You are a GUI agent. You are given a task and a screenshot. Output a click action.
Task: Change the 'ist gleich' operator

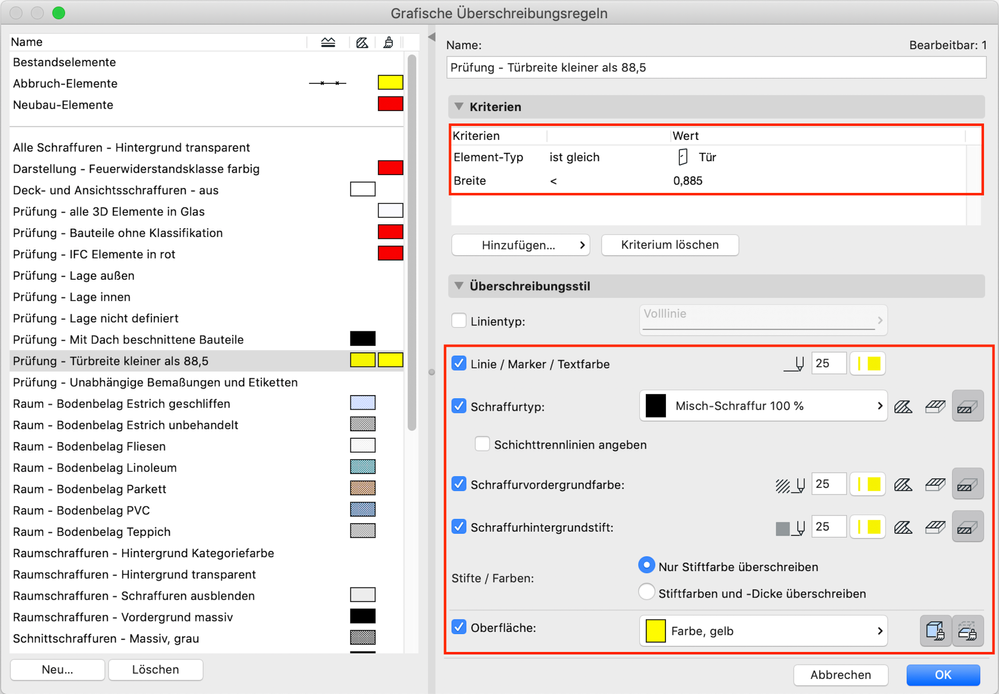[574, 157]
